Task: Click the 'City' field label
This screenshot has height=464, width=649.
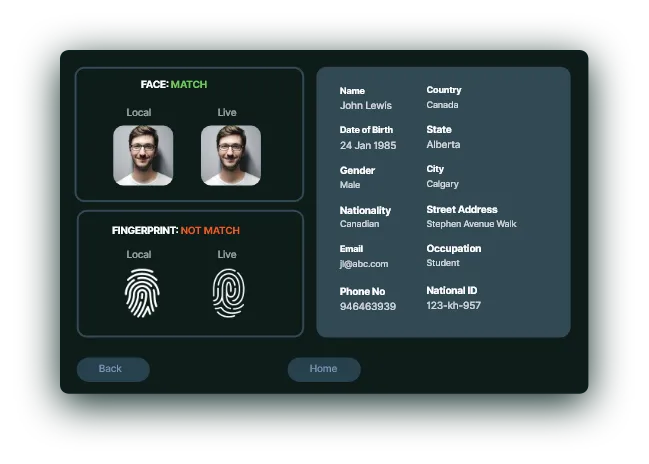Action: point(435,169)
